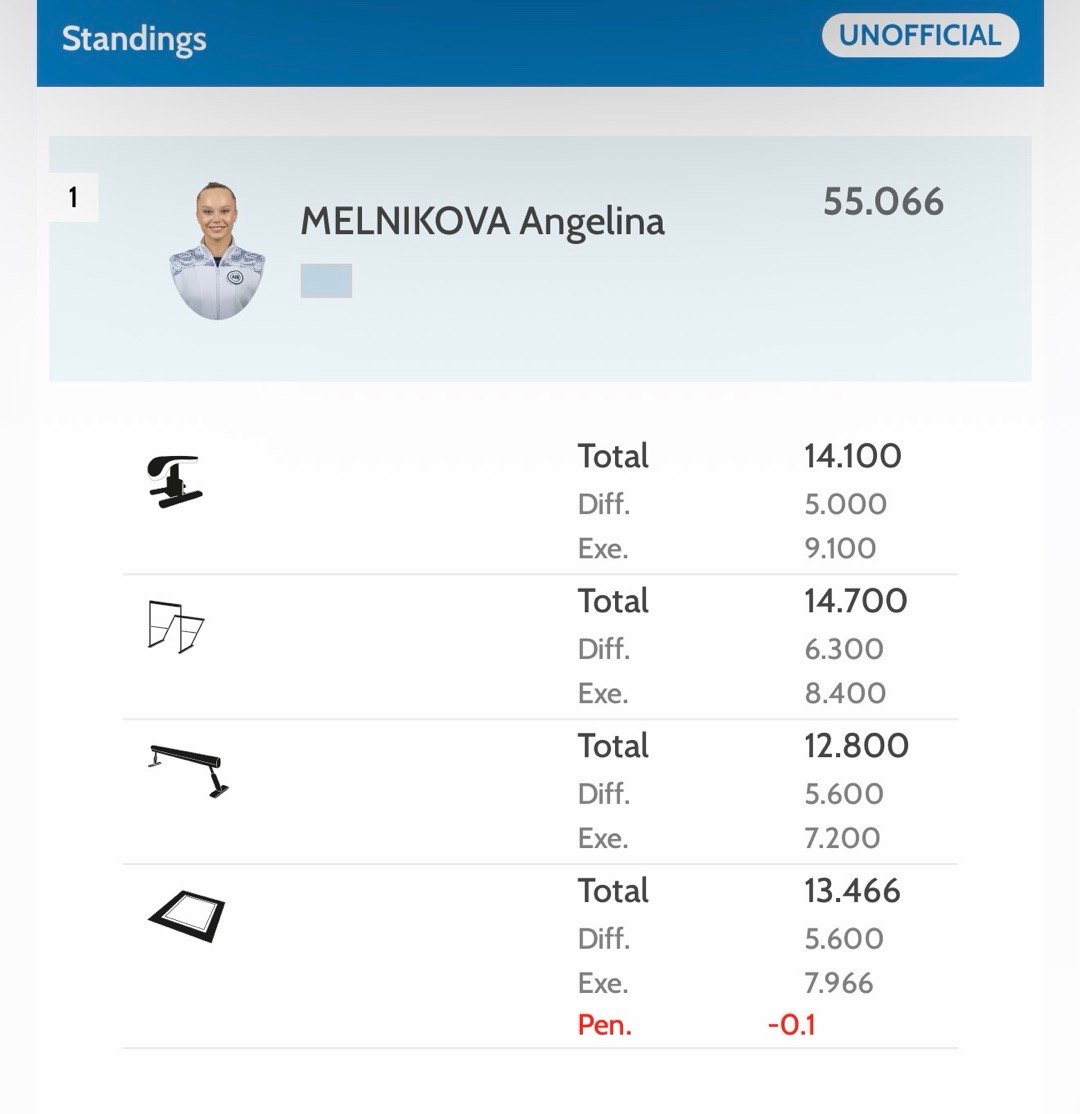Click the uneven bars total 14.700

click(x=855, y=601)
